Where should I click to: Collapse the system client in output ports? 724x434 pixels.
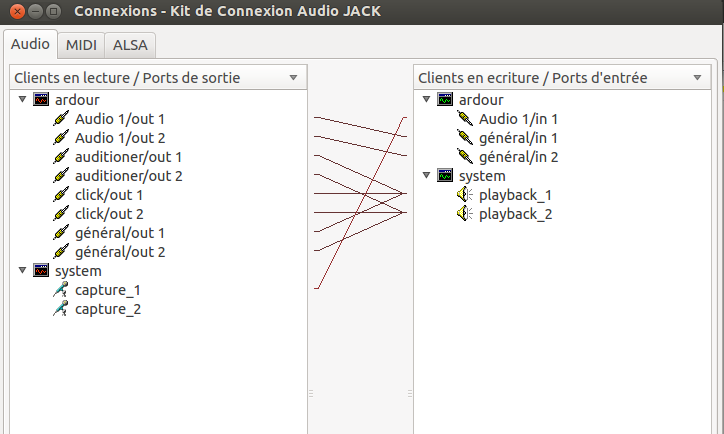tap(22, 271)
